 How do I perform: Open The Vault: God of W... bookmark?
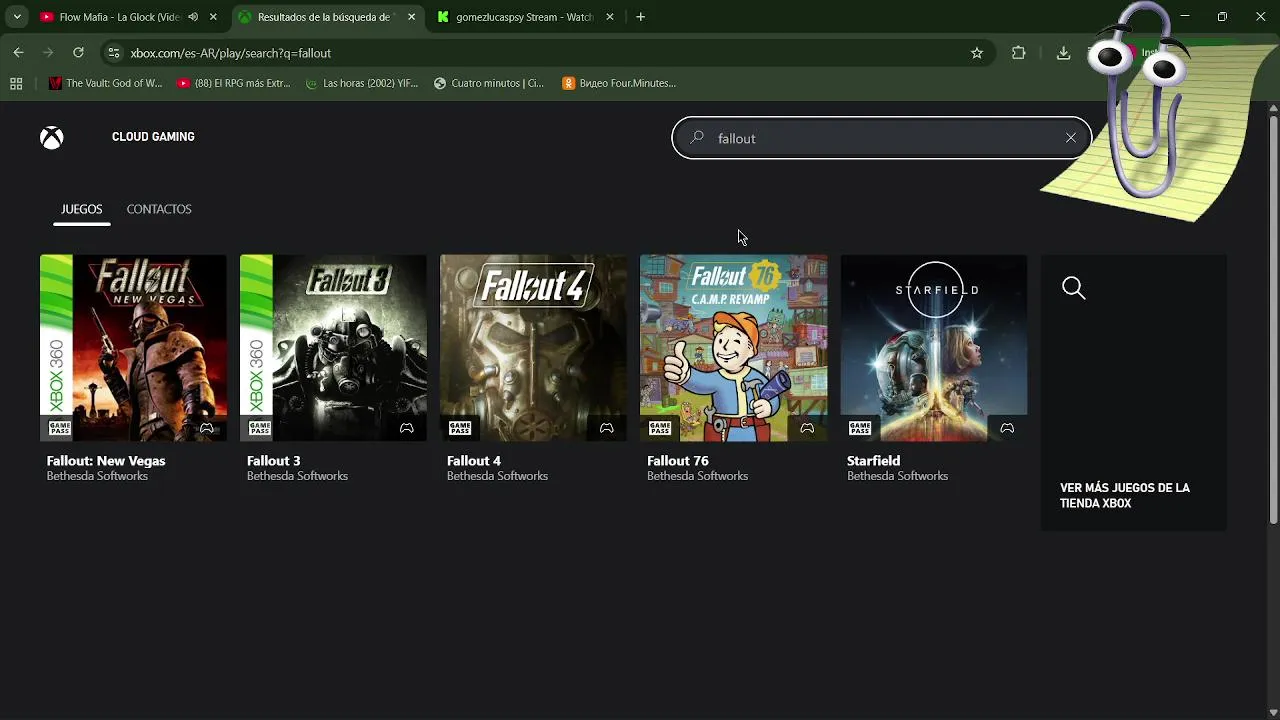click(x=105, y=84)
